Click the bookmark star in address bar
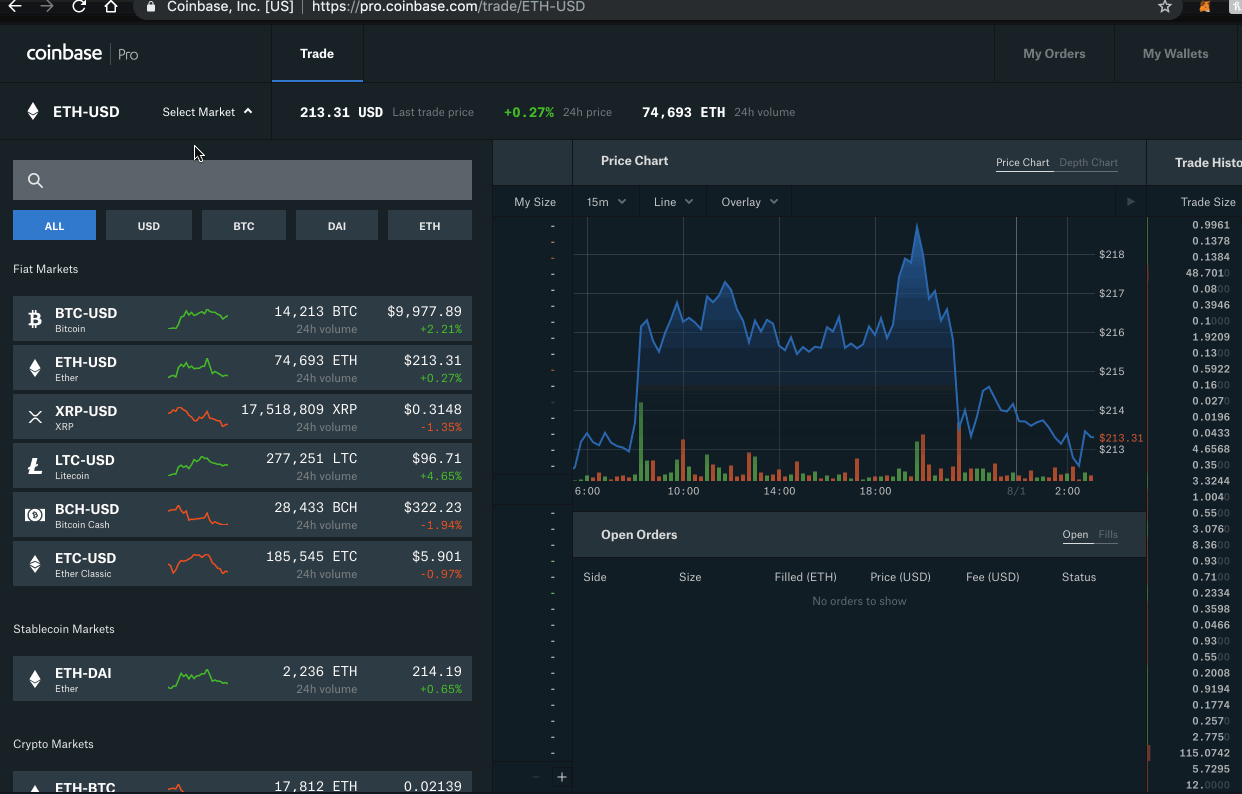 [x=1164, y=6]
